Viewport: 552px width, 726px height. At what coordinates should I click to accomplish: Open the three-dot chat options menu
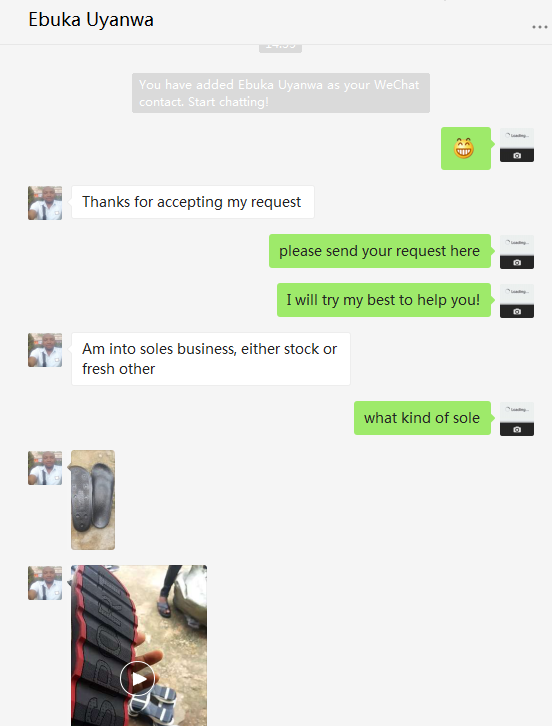point(539,27)
